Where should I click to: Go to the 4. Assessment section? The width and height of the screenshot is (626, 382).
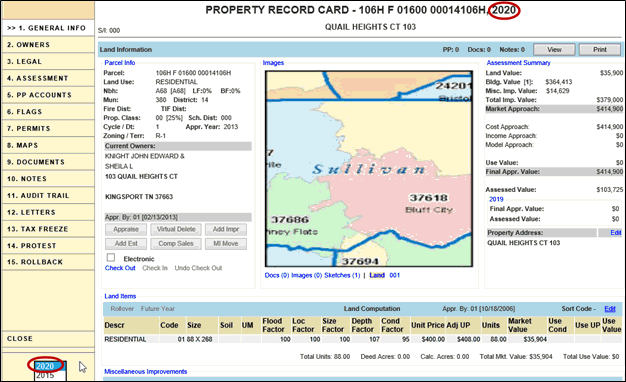tap(48, 78)
